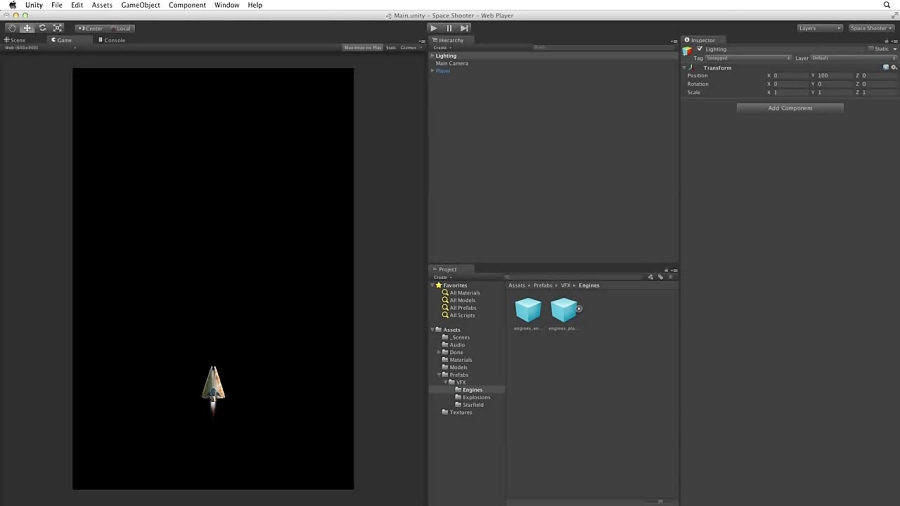Open the Layers dropdown

click(819, 28)
